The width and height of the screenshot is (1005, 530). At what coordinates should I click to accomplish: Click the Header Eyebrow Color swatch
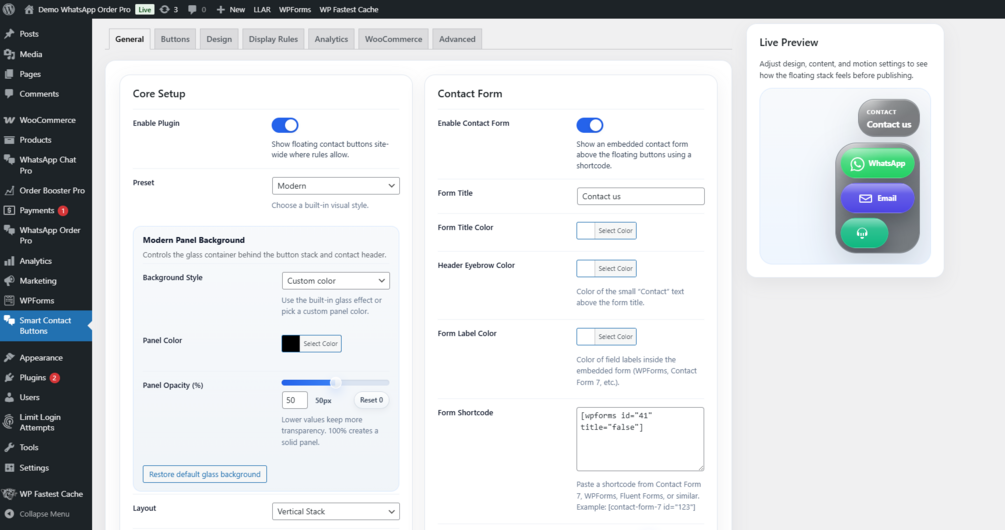[585, 269]
